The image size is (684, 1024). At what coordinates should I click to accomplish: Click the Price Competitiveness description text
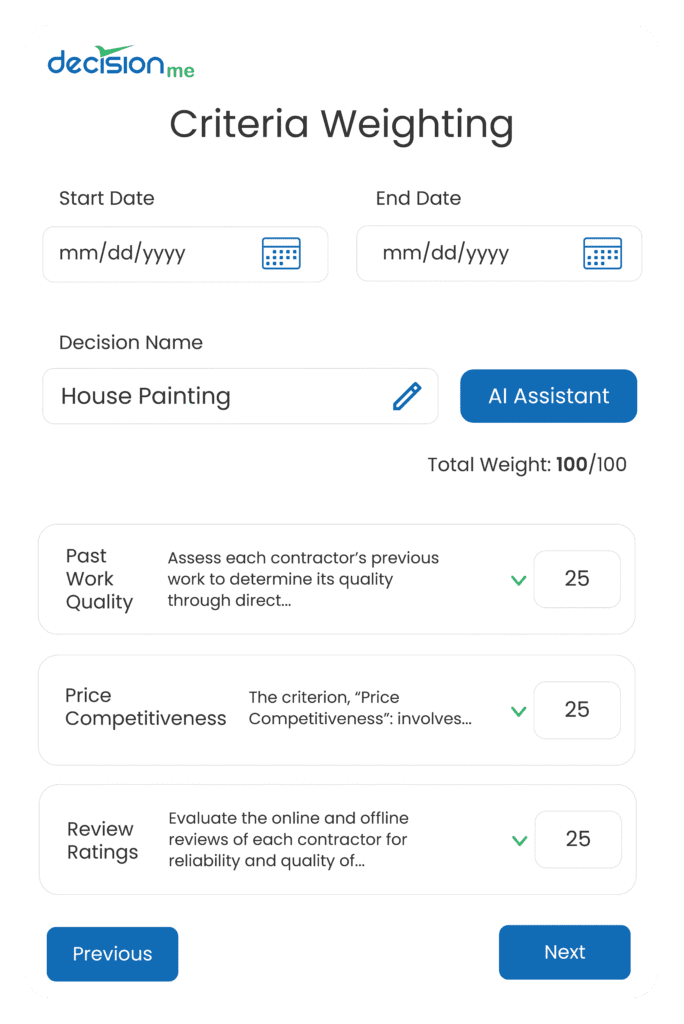(360, 708)
